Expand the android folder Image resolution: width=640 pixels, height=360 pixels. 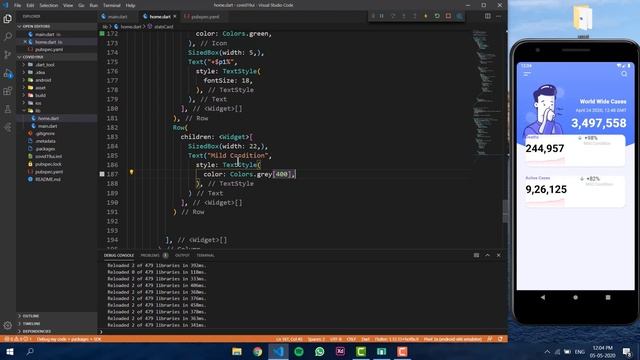(x=57, y=80)
